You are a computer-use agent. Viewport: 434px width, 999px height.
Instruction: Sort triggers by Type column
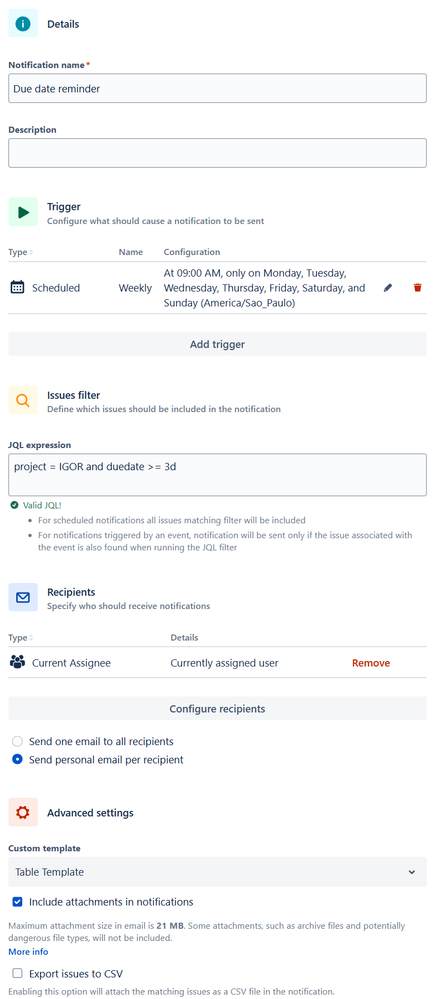tap(21, 252)
